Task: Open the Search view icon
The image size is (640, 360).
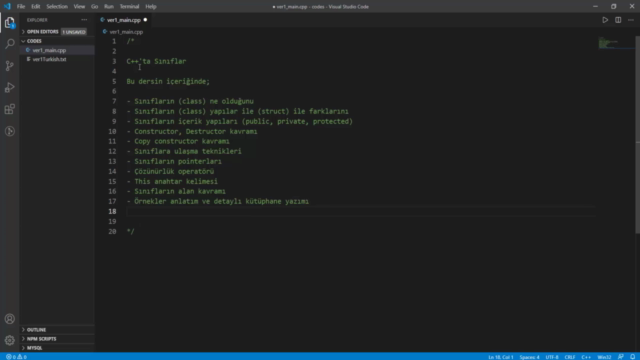Action: point(10,44)
